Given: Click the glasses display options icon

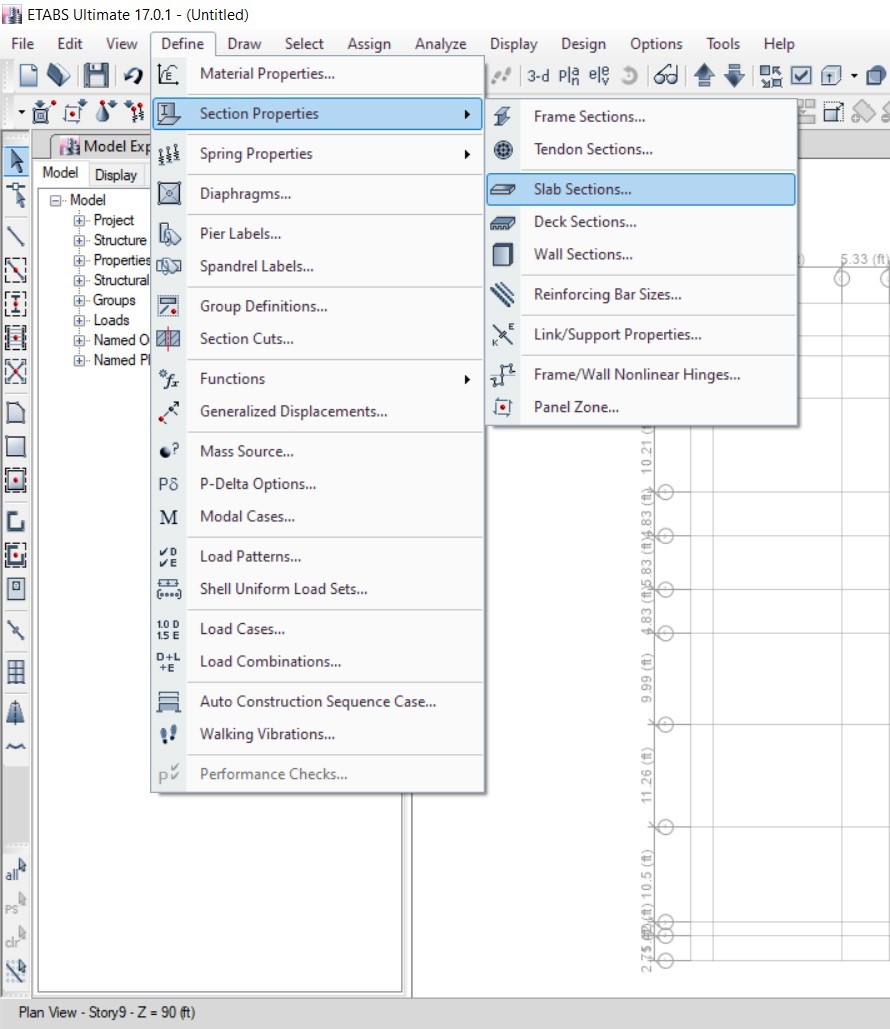Looking at the screenshot, I should coord(665,76).
